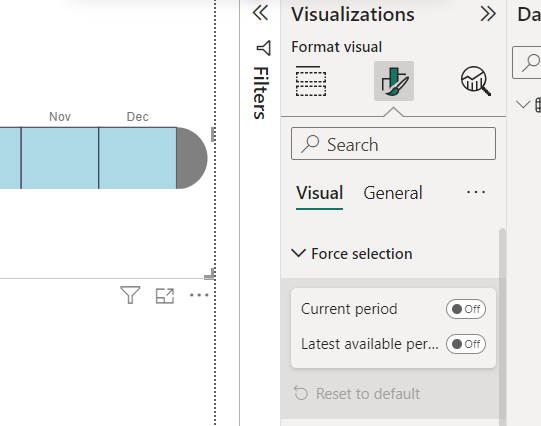Open the Build visual fields icon
The height and width of the screenshot is (426, 541).
tap(311, 81)
